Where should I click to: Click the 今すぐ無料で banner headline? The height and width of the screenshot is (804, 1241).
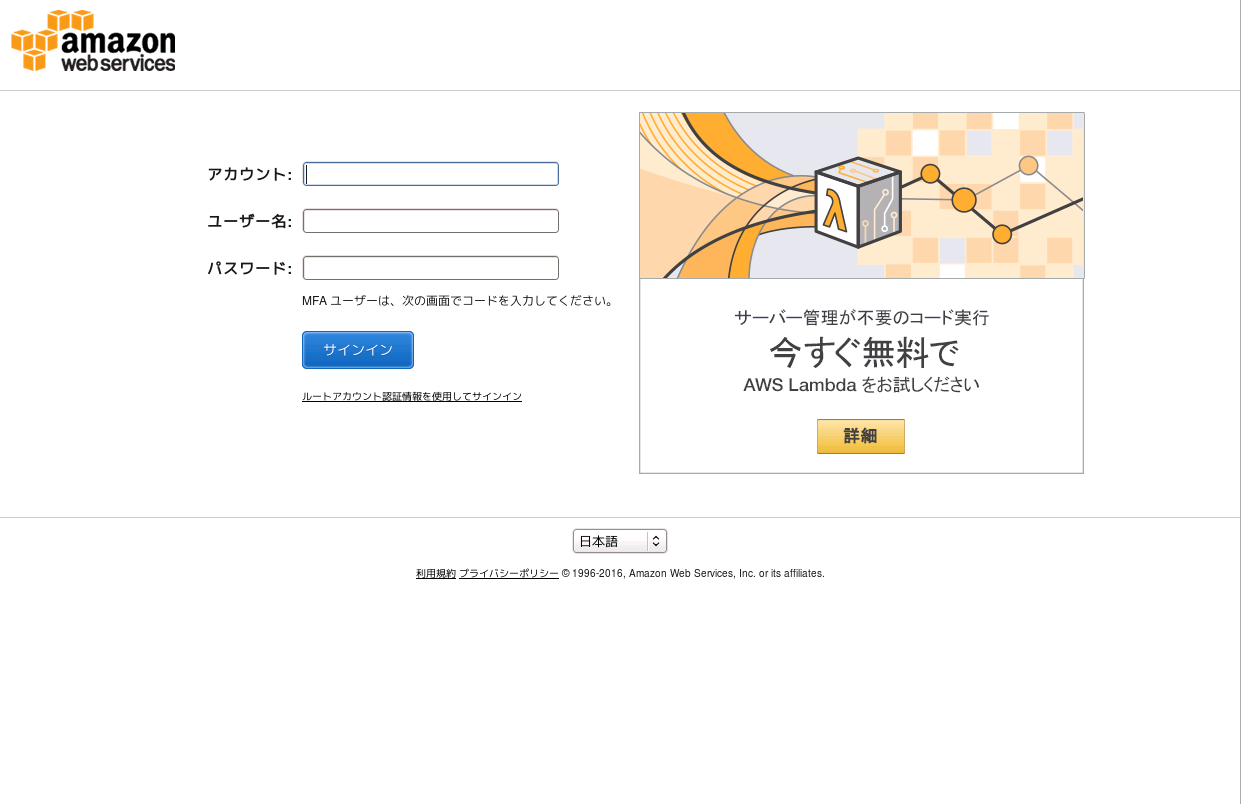[x=861, y=352]
